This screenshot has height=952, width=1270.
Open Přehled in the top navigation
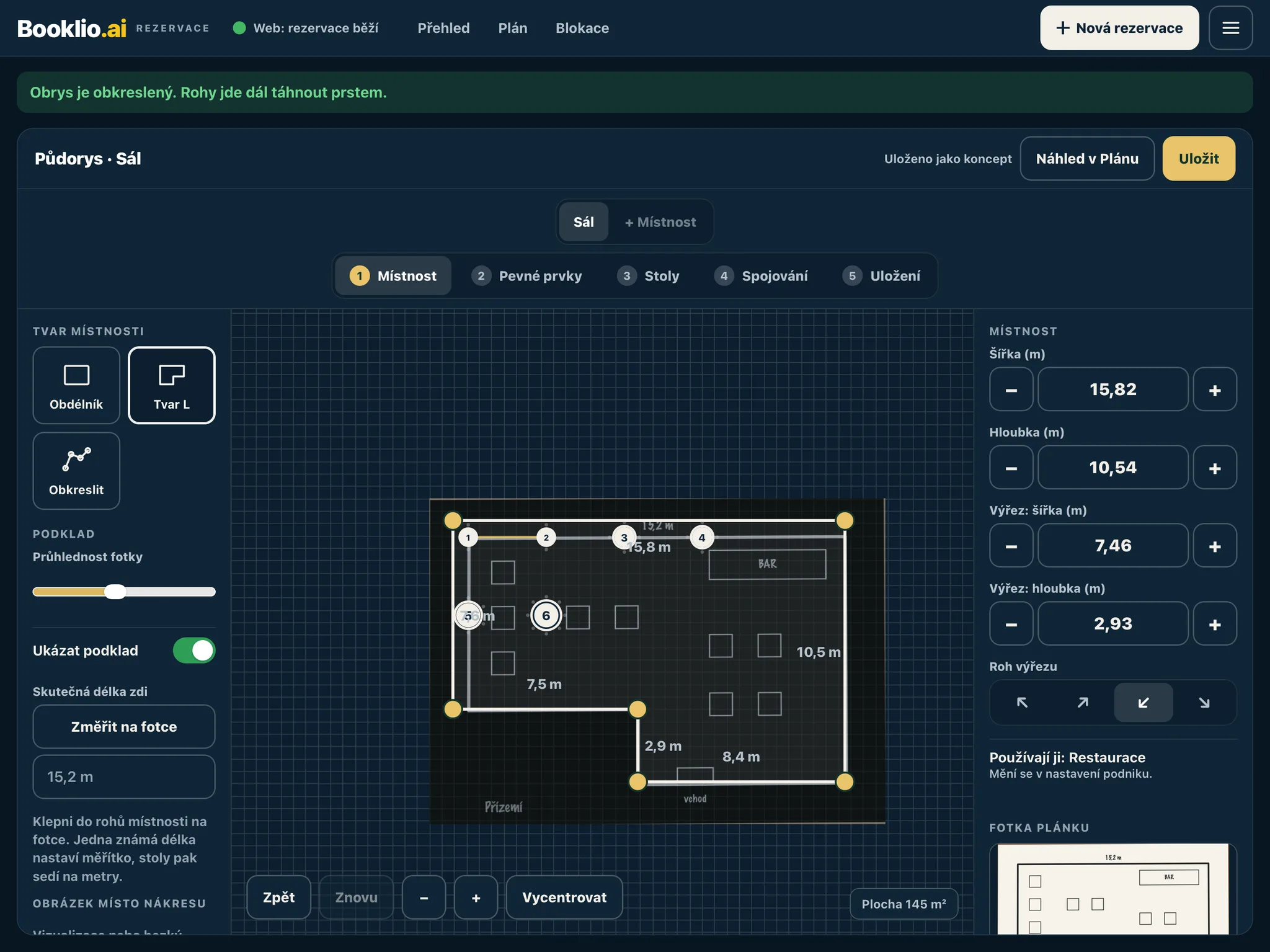pyautogui.click(x=443, y=28)
